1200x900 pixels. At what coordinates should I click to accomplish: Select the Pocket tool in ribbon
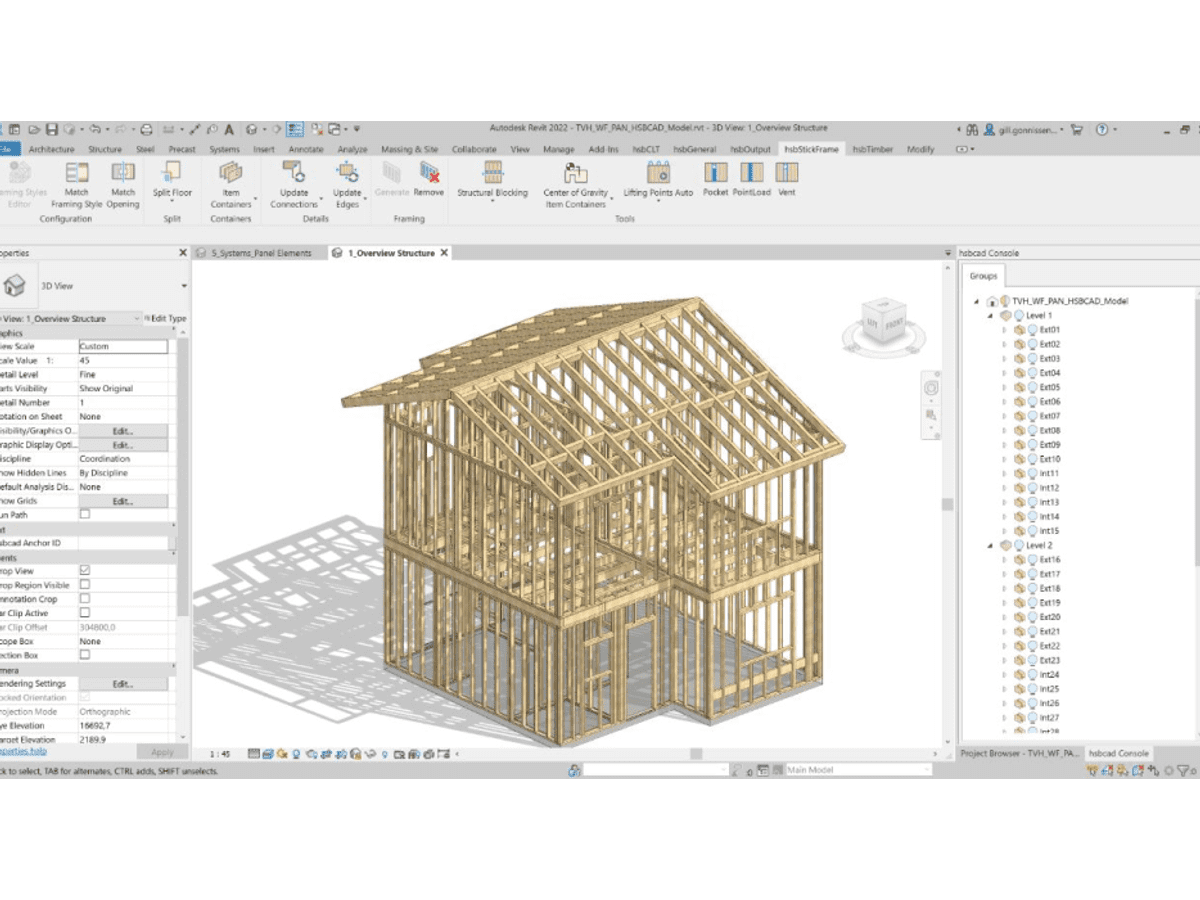coord(716,173)
